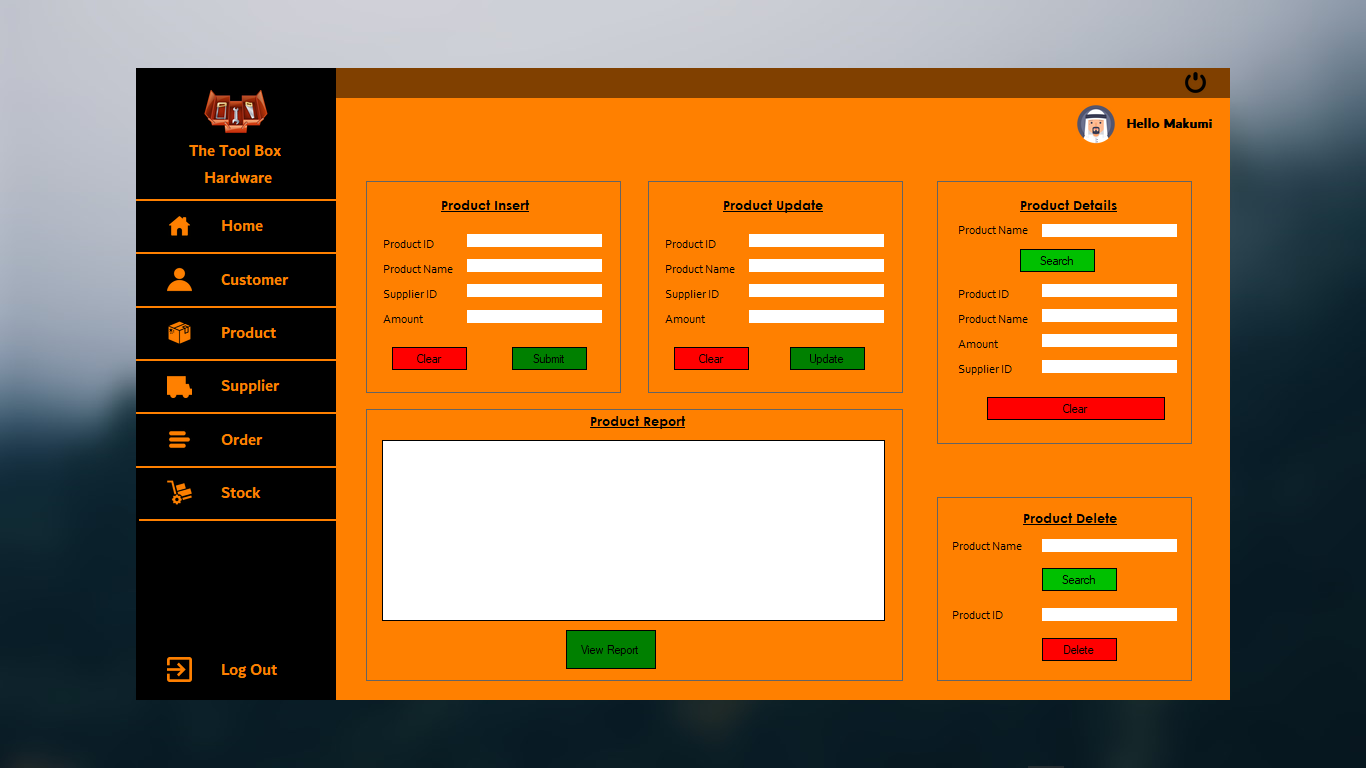Delete the product in Product Delete panel
Viewport: 1366px width, 768px height.
click(1079, 649)
